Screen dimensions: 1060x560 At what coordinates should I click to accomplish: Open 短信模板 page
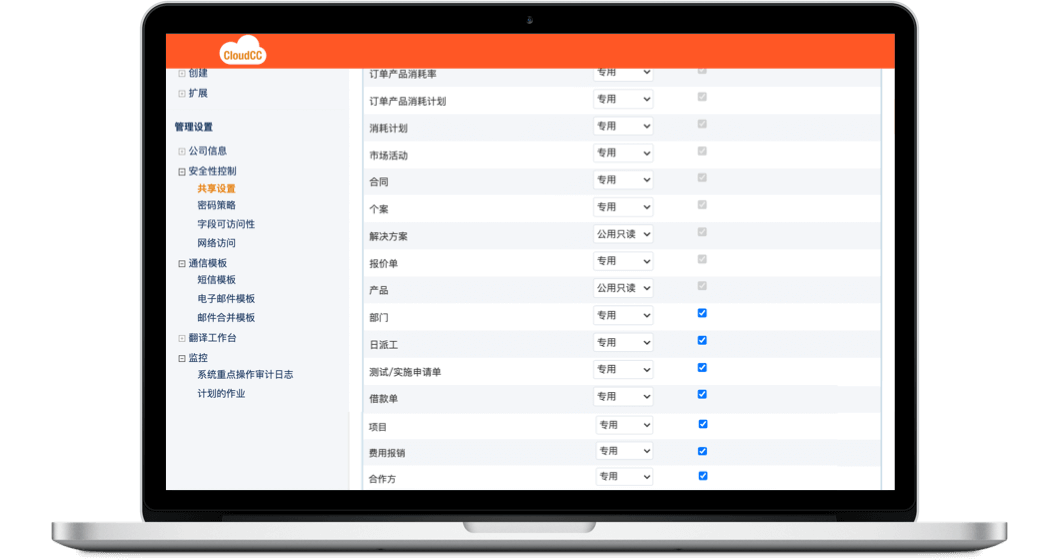216,279
